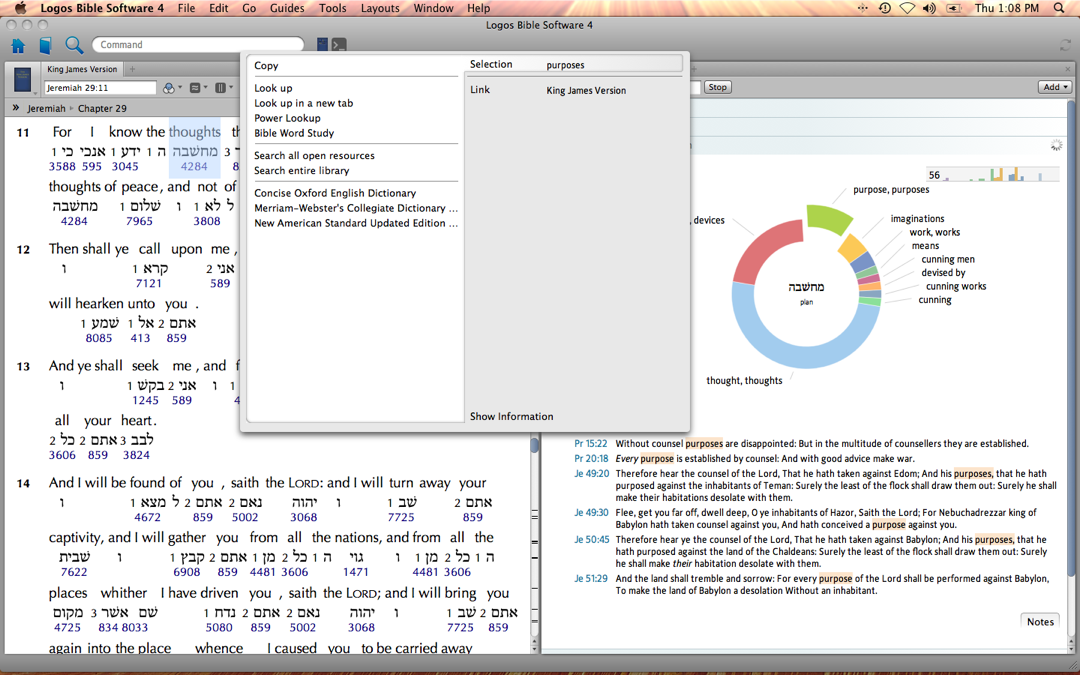Click the battery icon in menu bar
This screenshot has width=1080, height=675.
click(954, 8)
